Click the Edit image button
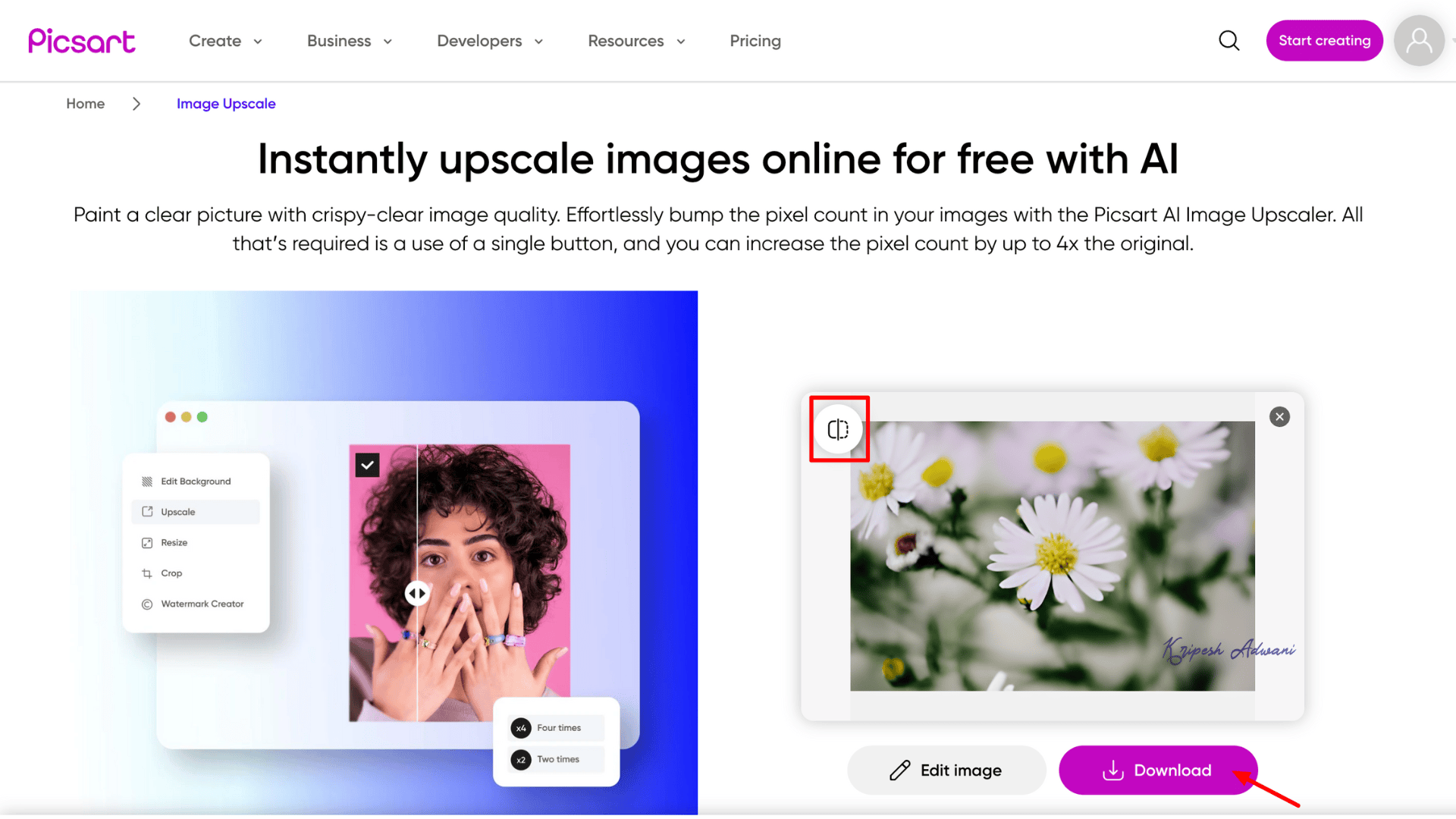1456x819 pixels. click(x=946, y=770)
